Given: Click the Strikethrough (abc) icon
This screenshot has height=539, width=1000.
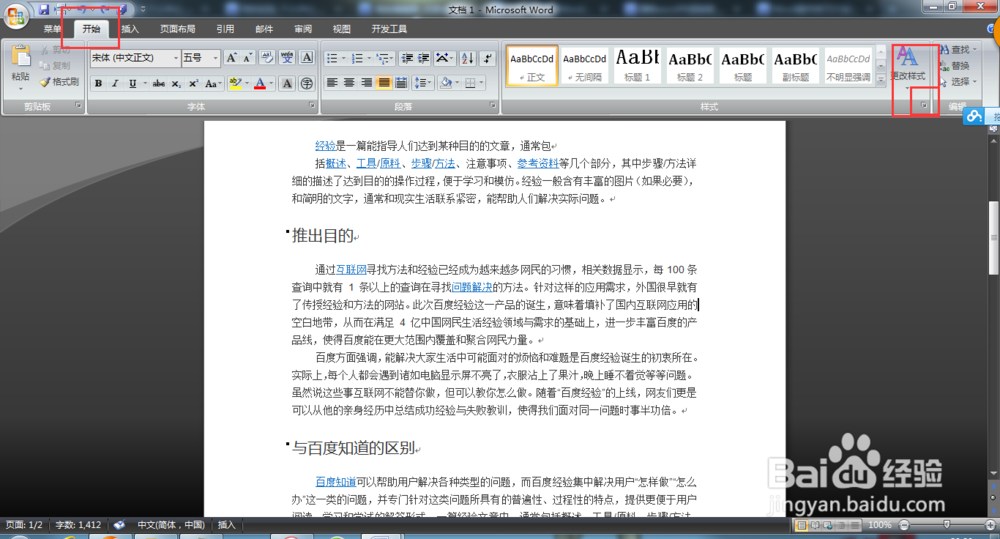Looking at the screenshot, I should 159,84.
